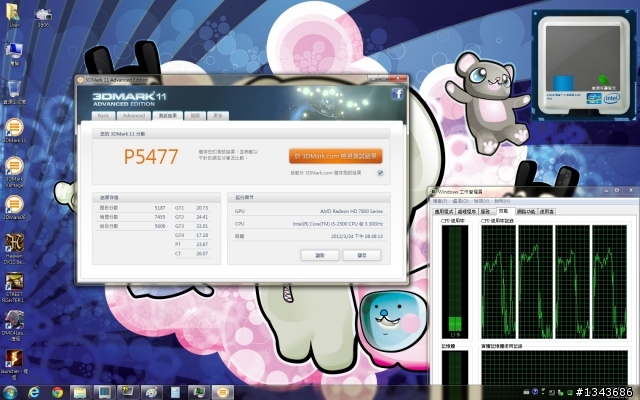Image resolution: width=640 pixels, height=400 pixels.
Task: Open the View menu in Task Manager
Action: (481, 201)
